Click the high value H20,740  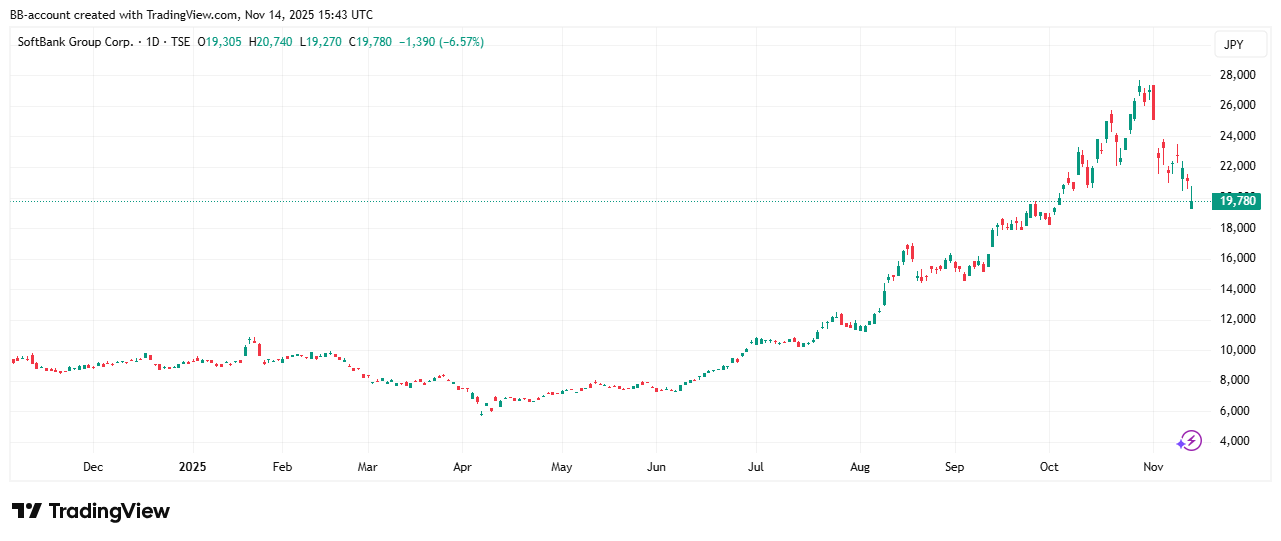[x=272, y=42]
